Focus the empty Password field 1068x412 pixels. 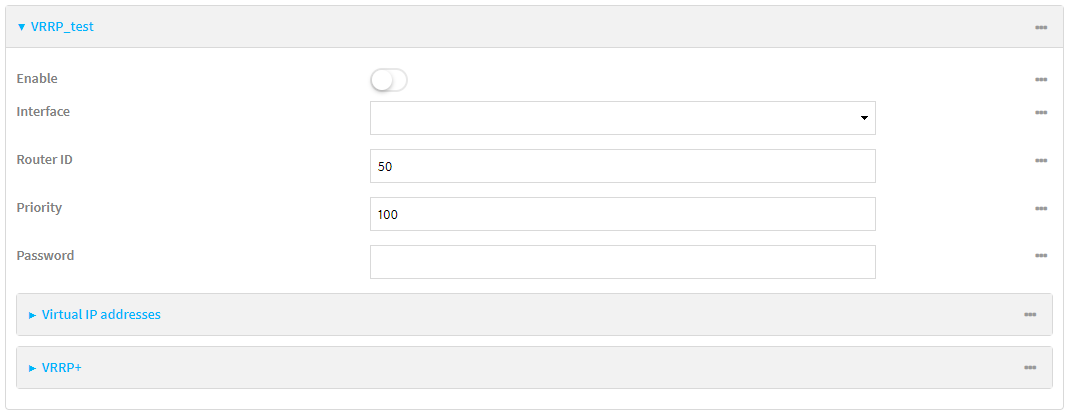tap(622, 262)
